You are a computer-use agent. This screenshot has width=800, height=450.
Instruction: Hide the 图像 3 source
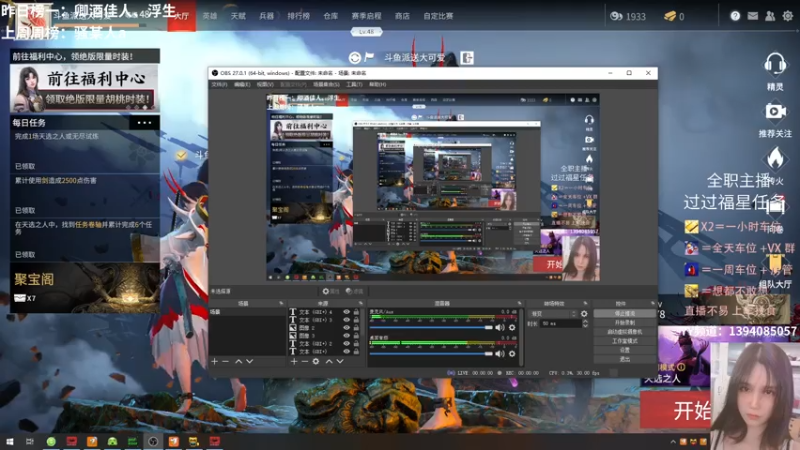click(x=346, y=336)
